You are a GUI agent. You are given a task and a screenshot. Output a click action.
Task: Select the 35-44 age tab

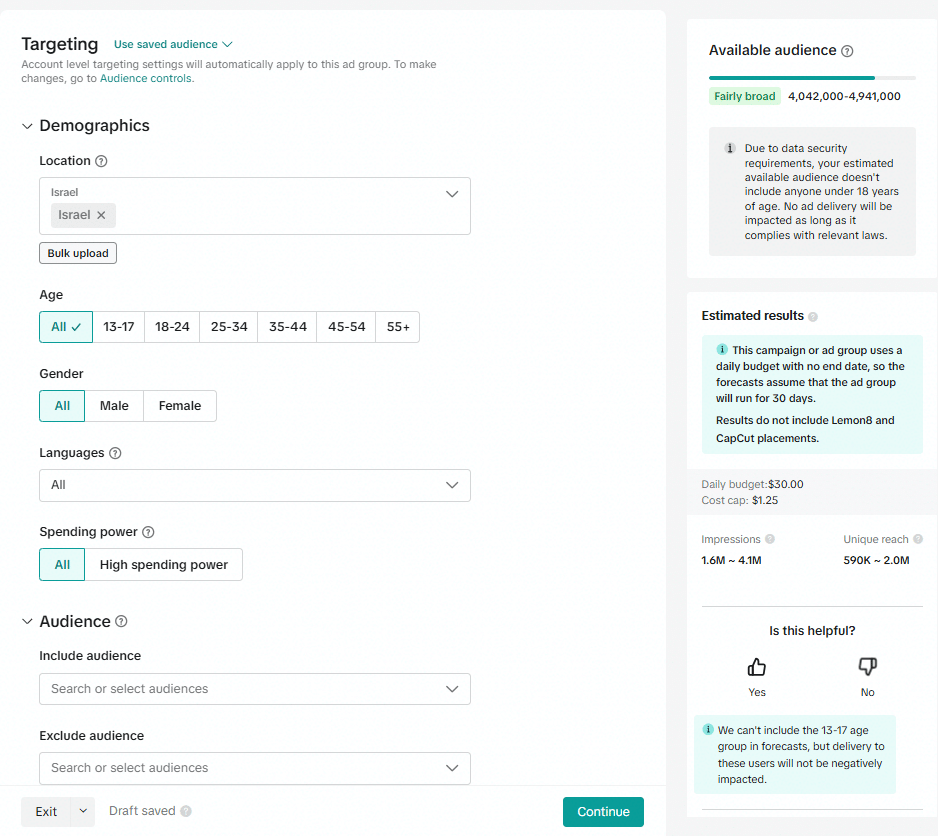(288, 327)
